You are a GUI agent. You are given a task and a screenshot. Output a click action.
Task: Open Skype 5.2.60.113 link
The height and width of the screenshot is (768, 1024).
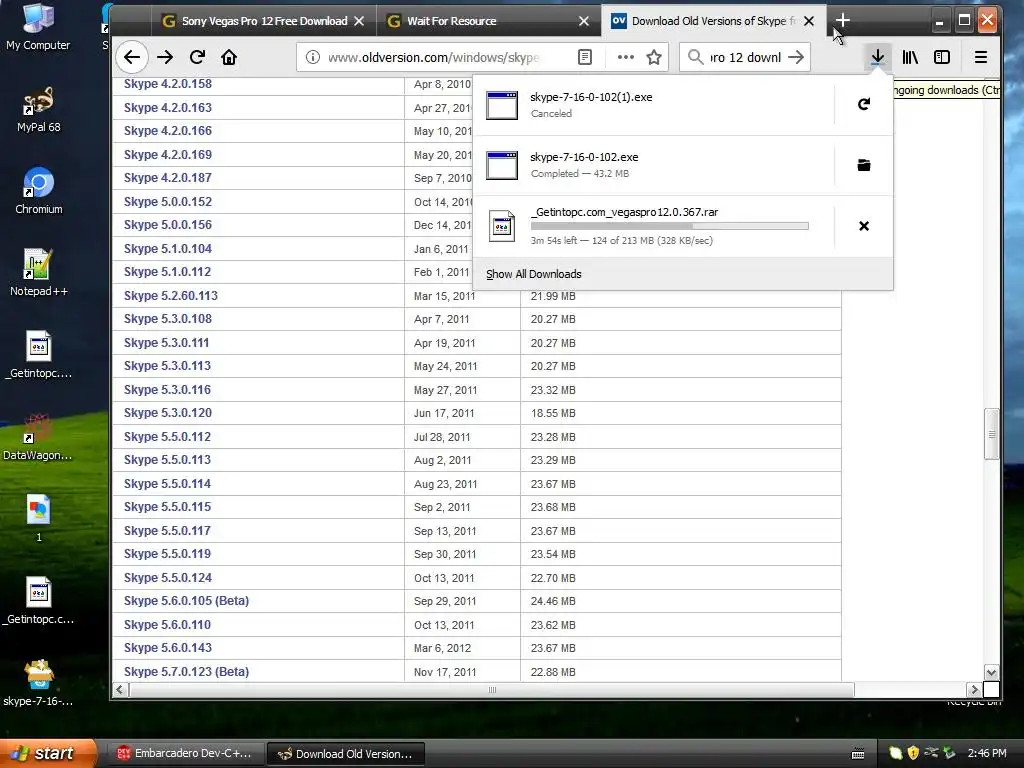click(170, 296)
